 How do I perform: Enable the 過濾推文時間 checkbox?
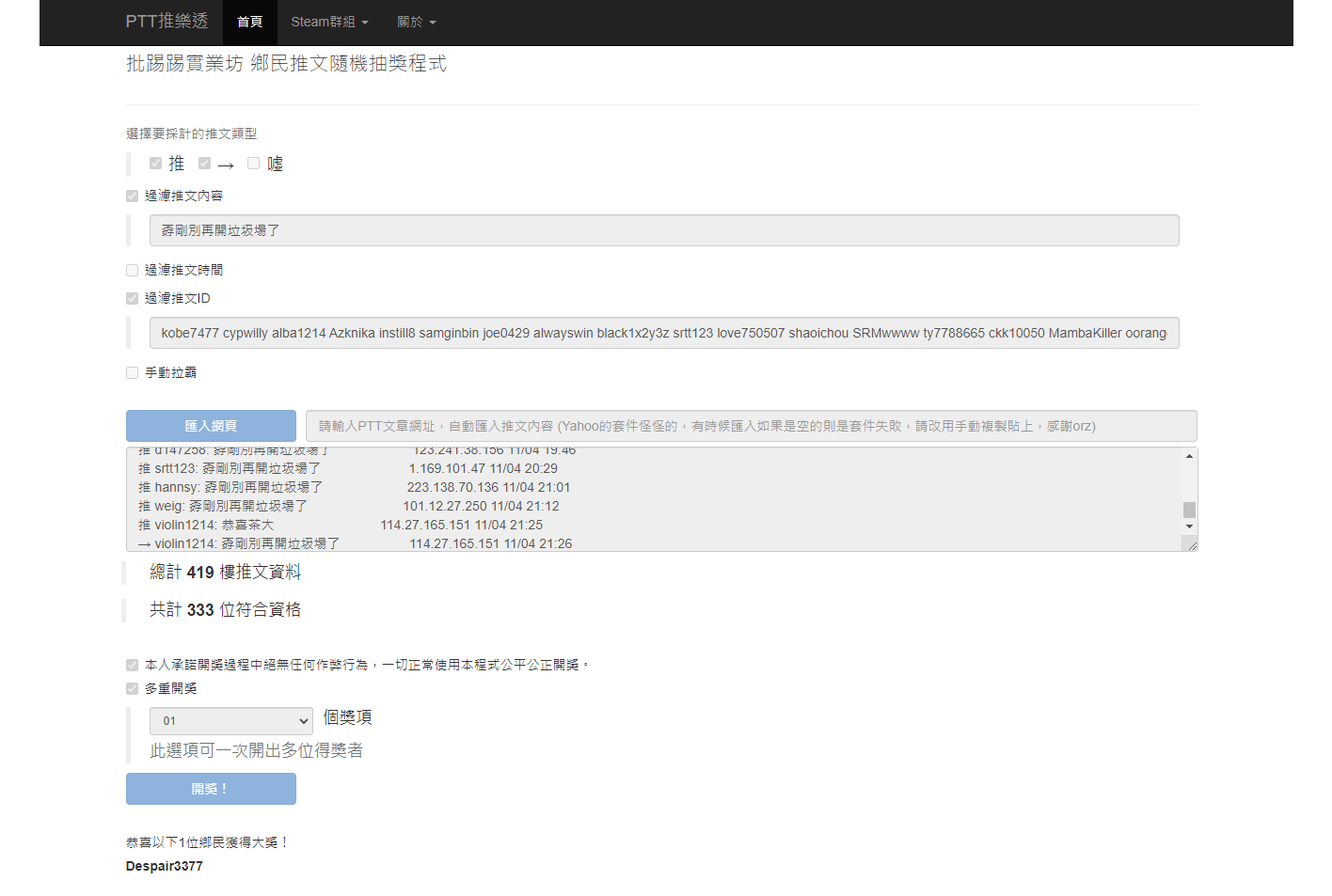point(132,270)
